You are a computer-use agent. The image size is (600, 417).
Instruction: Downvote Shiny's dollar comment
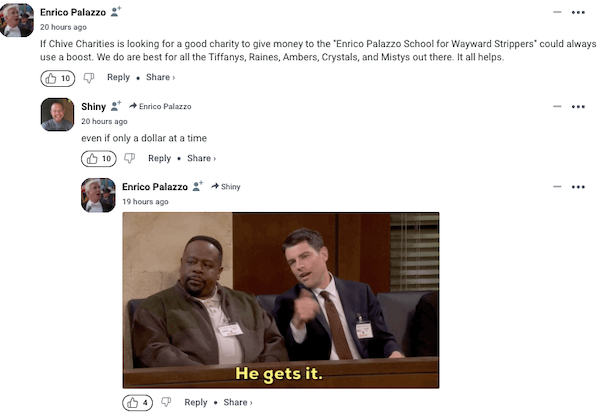(x=130, y=158)
